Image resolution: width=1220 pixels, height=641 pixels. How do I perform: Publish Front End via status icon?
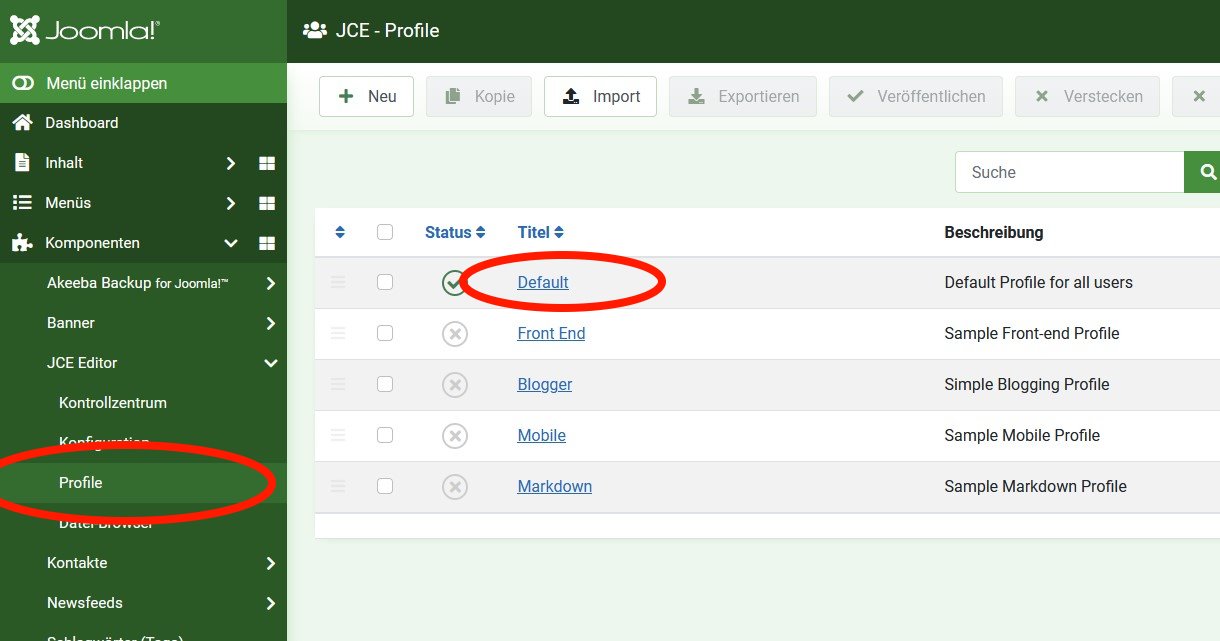455,334
